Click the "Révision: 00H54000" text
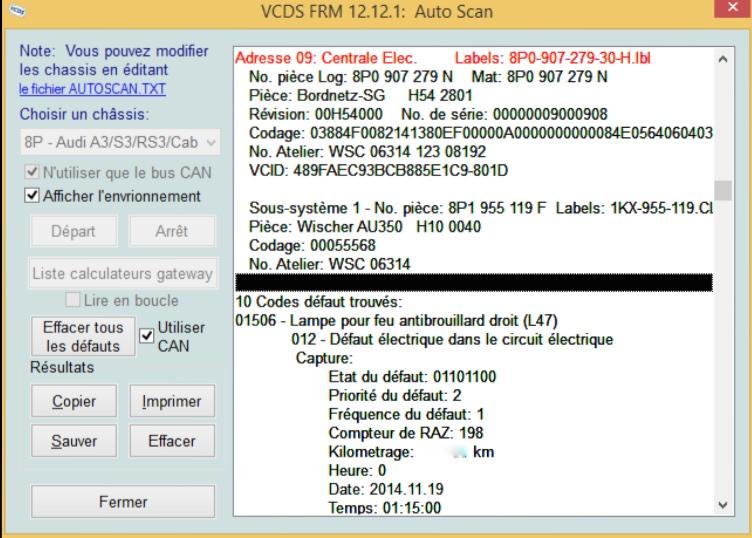 tap(316, 114)
